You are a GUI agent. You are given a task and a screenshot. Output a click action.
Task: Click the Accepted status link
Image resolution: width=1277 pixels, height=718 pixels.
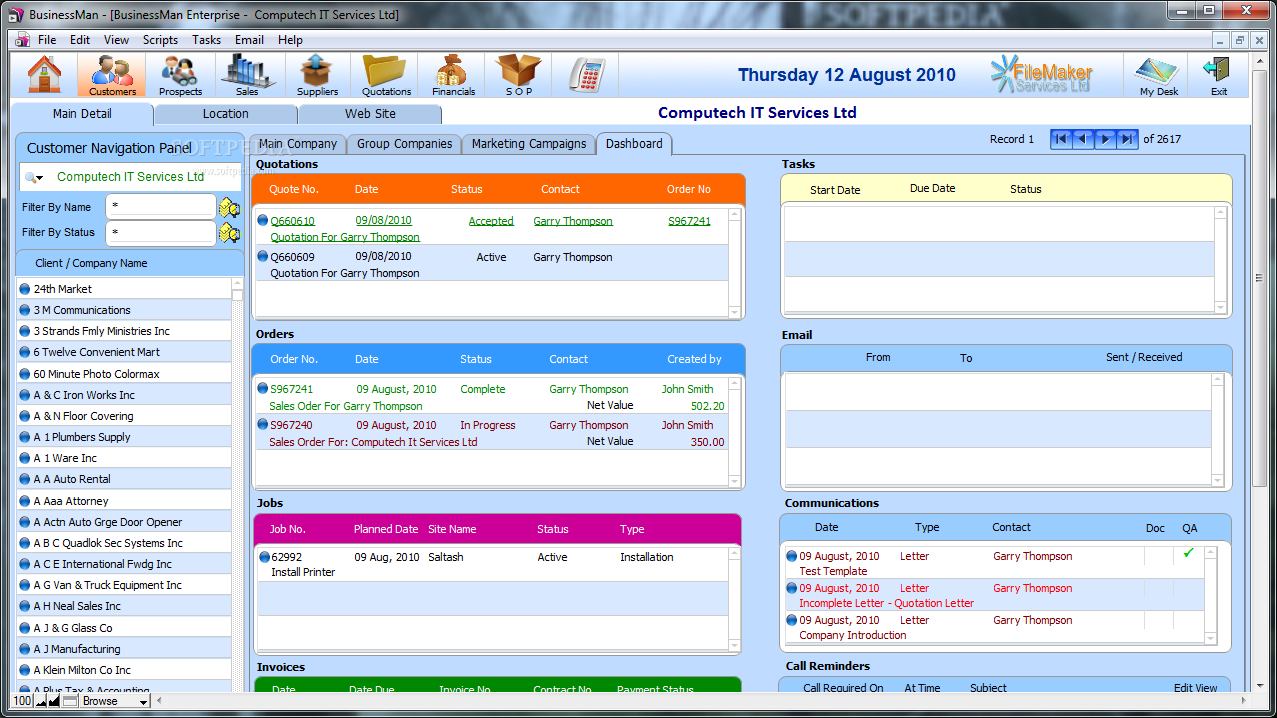click(491, 221)
